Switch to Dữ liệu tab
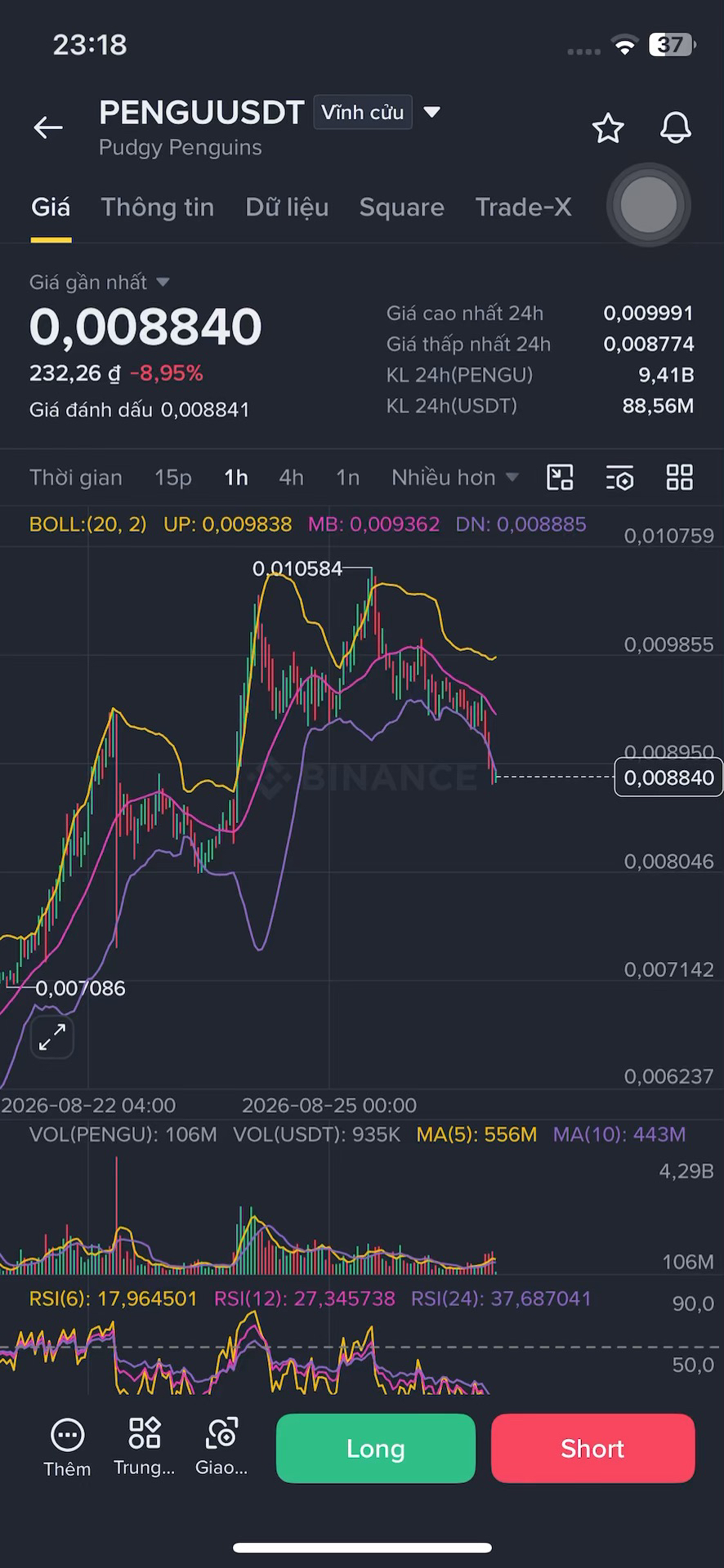Screen dimensions: 724x1568 click(x=287, y=207)
